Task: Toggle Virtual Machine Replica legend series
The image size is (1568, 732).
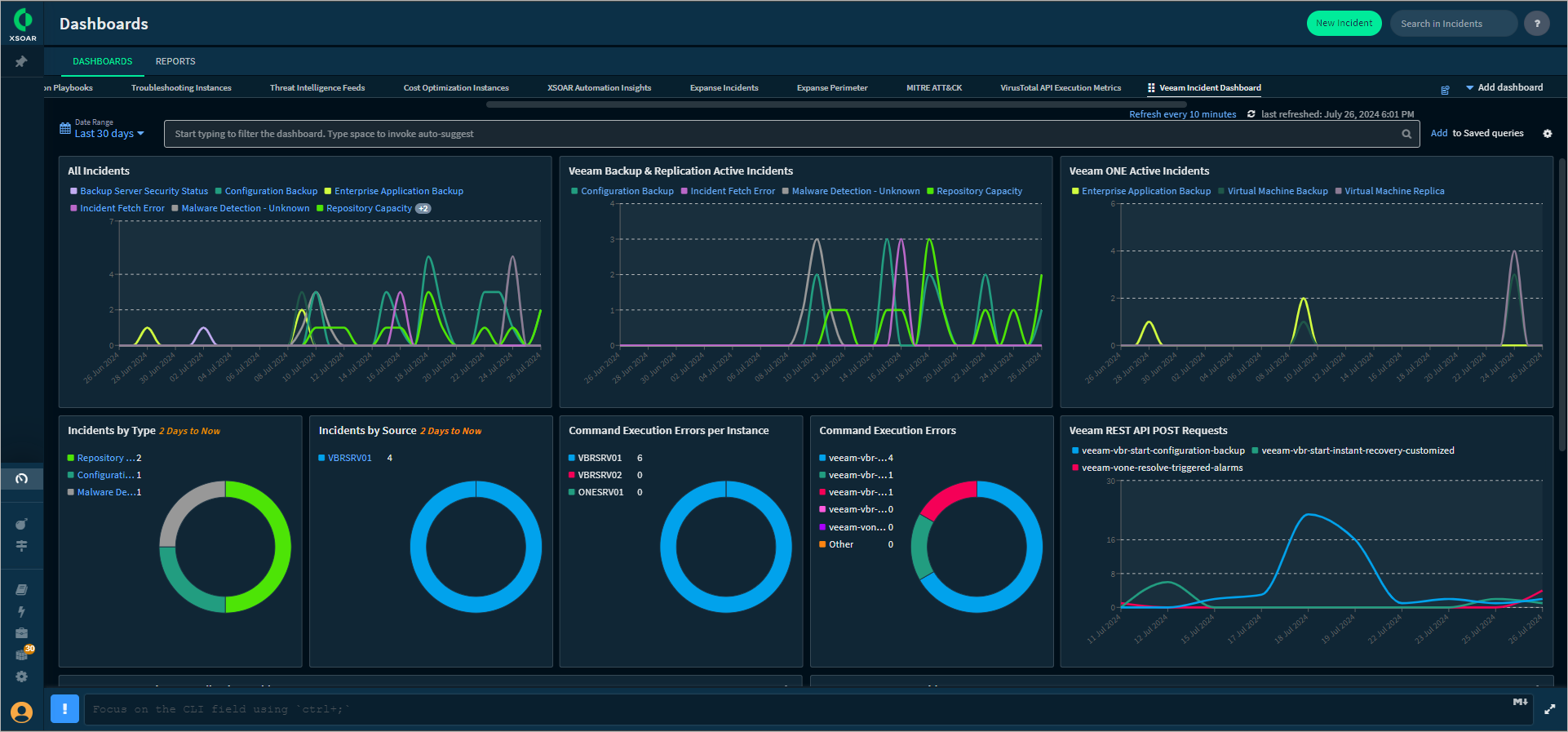Action: click(x=1389, y=191)
